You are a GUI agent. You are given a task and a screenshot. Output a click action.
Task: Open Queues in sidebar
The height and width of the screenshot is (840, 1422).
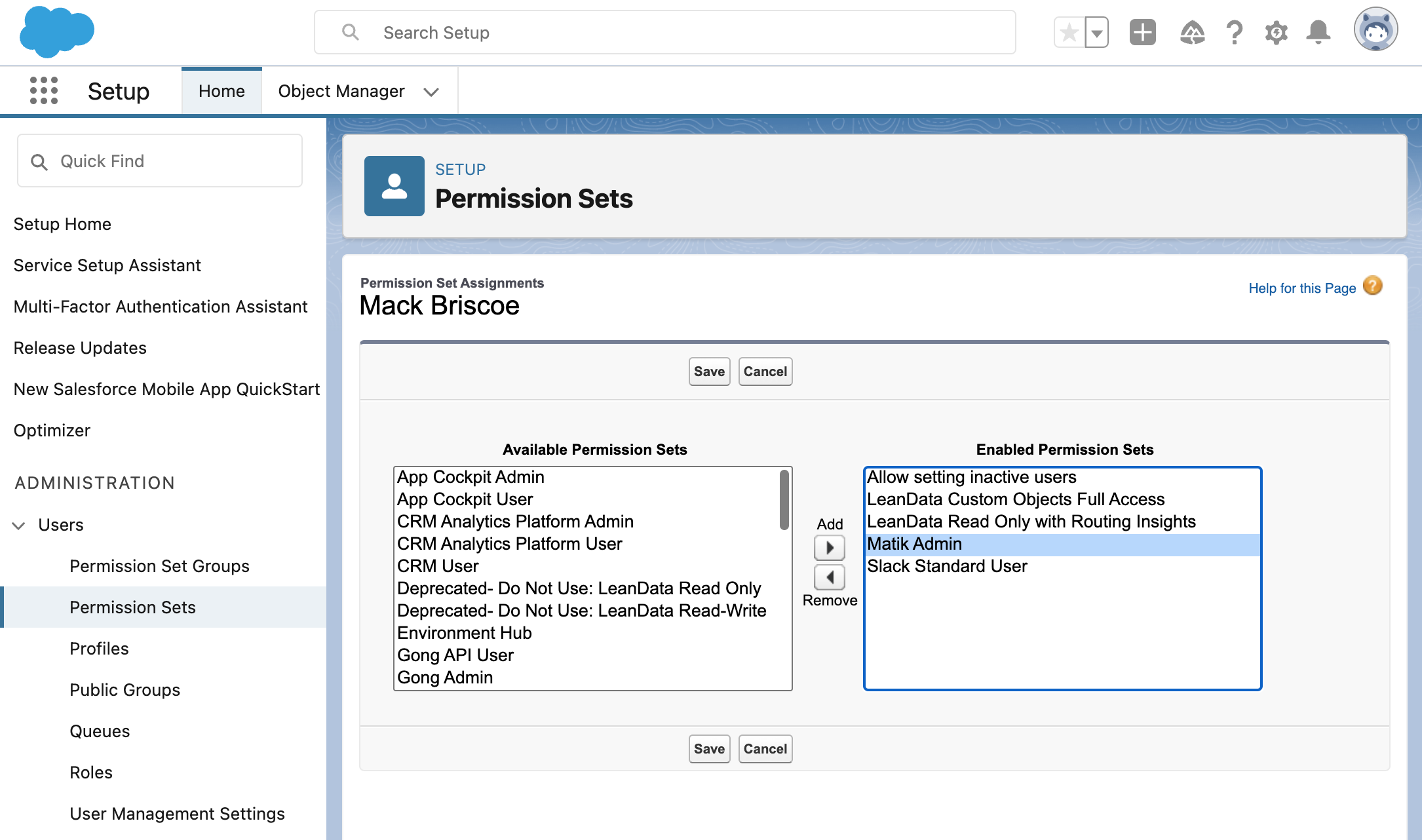100,731
